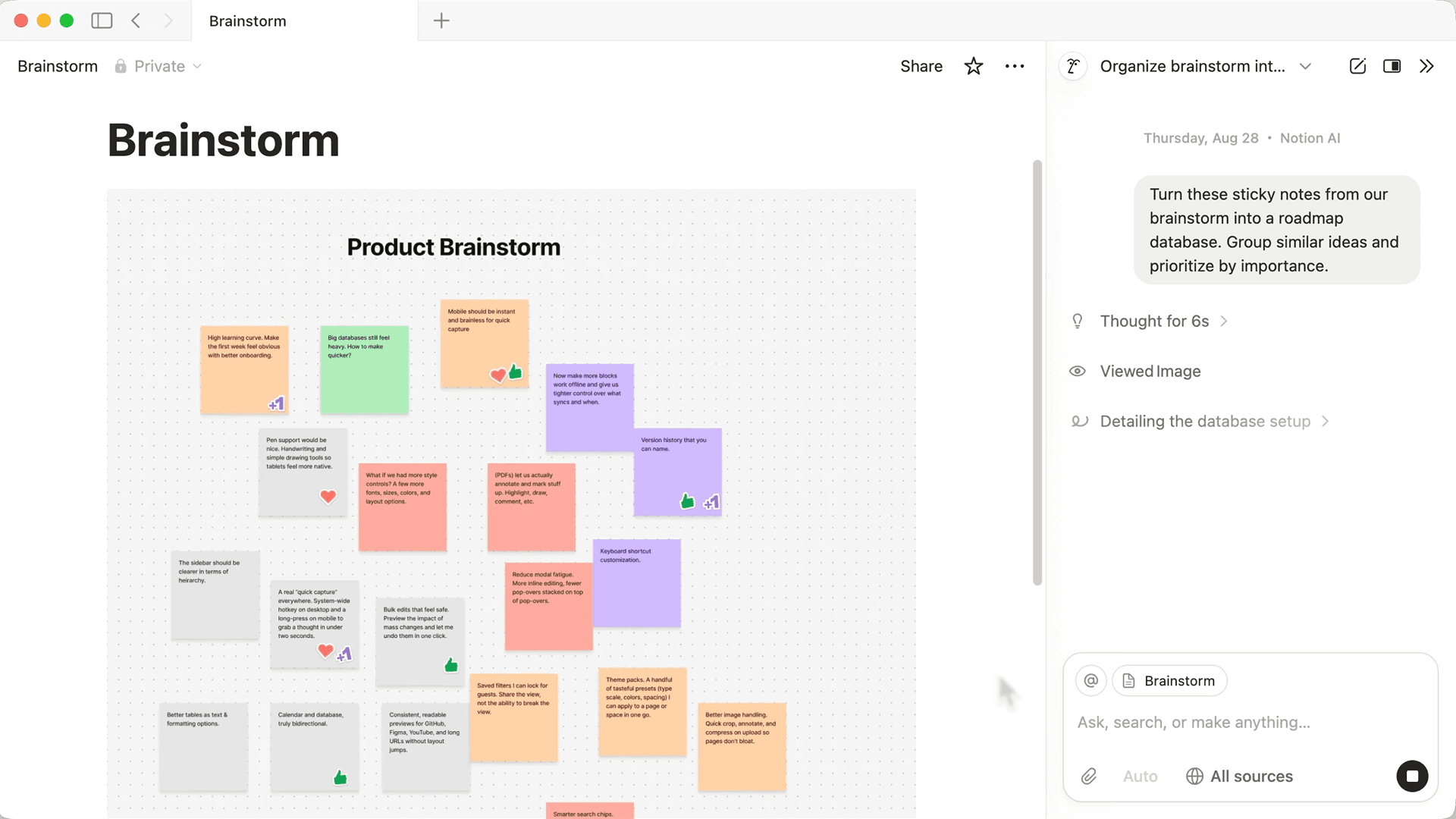
Task: Click the Notion AI face avatar icon
Action: coord(1073,66)
